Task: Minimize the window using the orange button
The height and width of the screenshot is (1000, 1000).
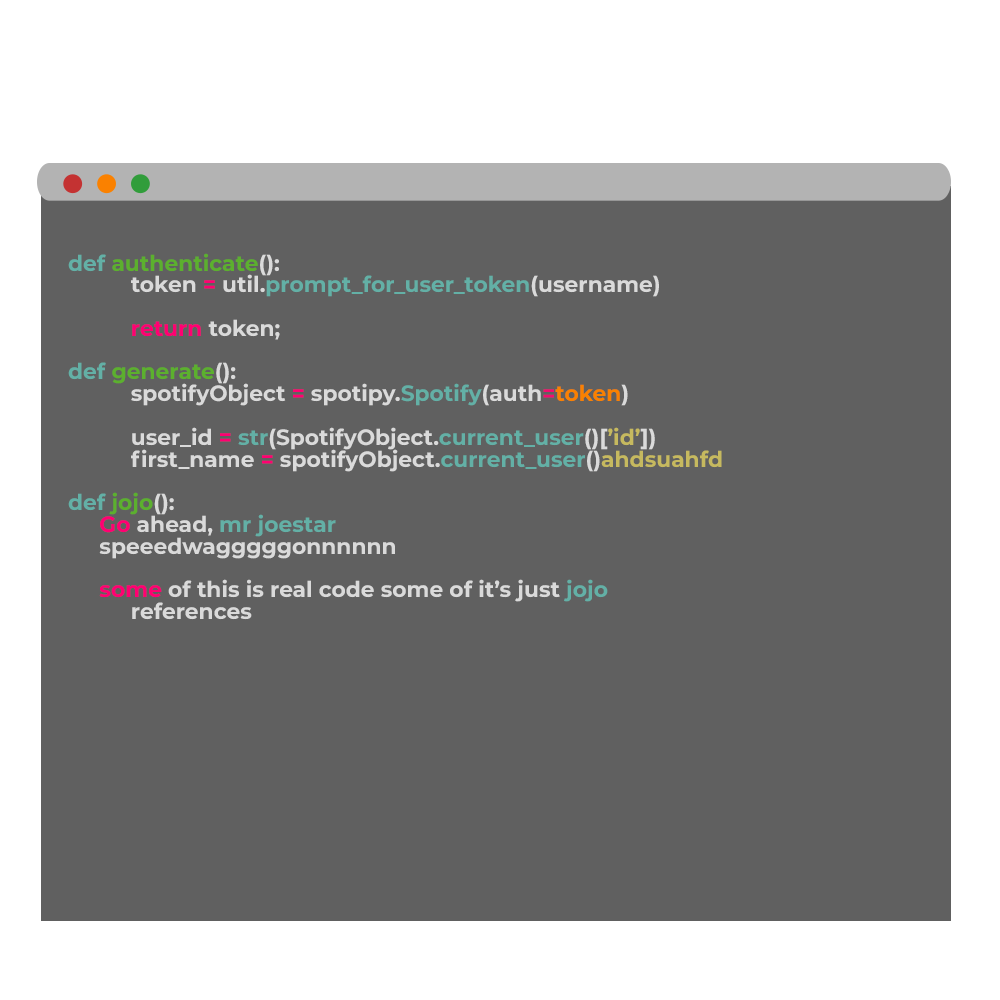Action: pyautogui.click(x=107, y=184)
